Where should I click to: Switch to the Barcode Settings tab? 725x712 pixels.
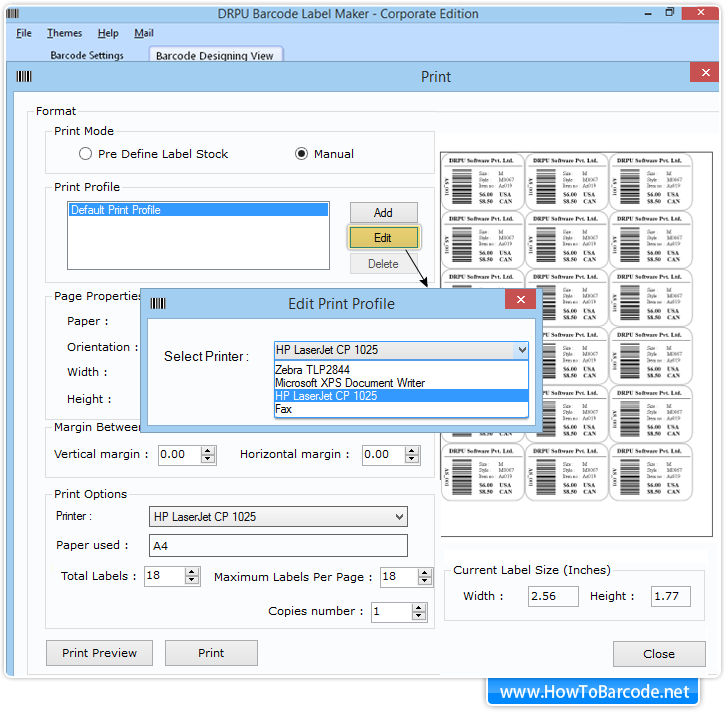87,55
